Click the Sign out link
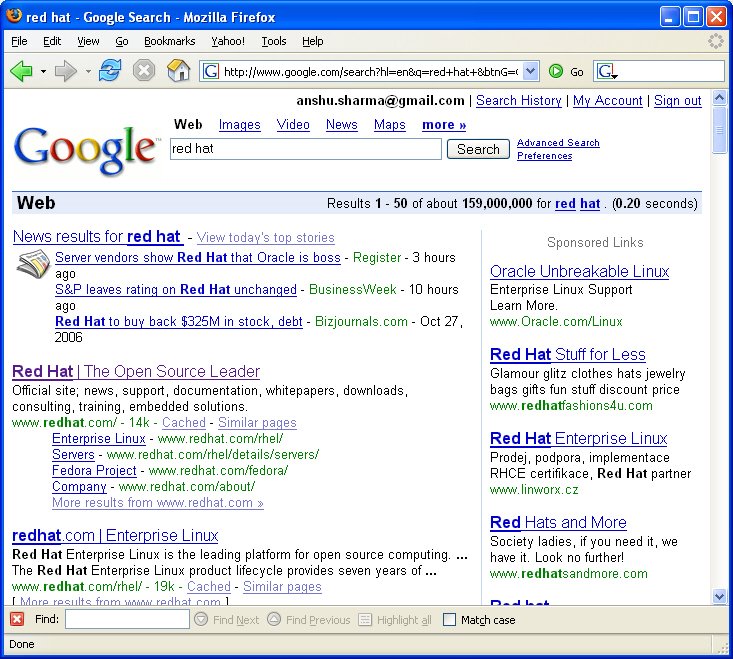Viewport: 733px width, 659px height. coord(677,100)
